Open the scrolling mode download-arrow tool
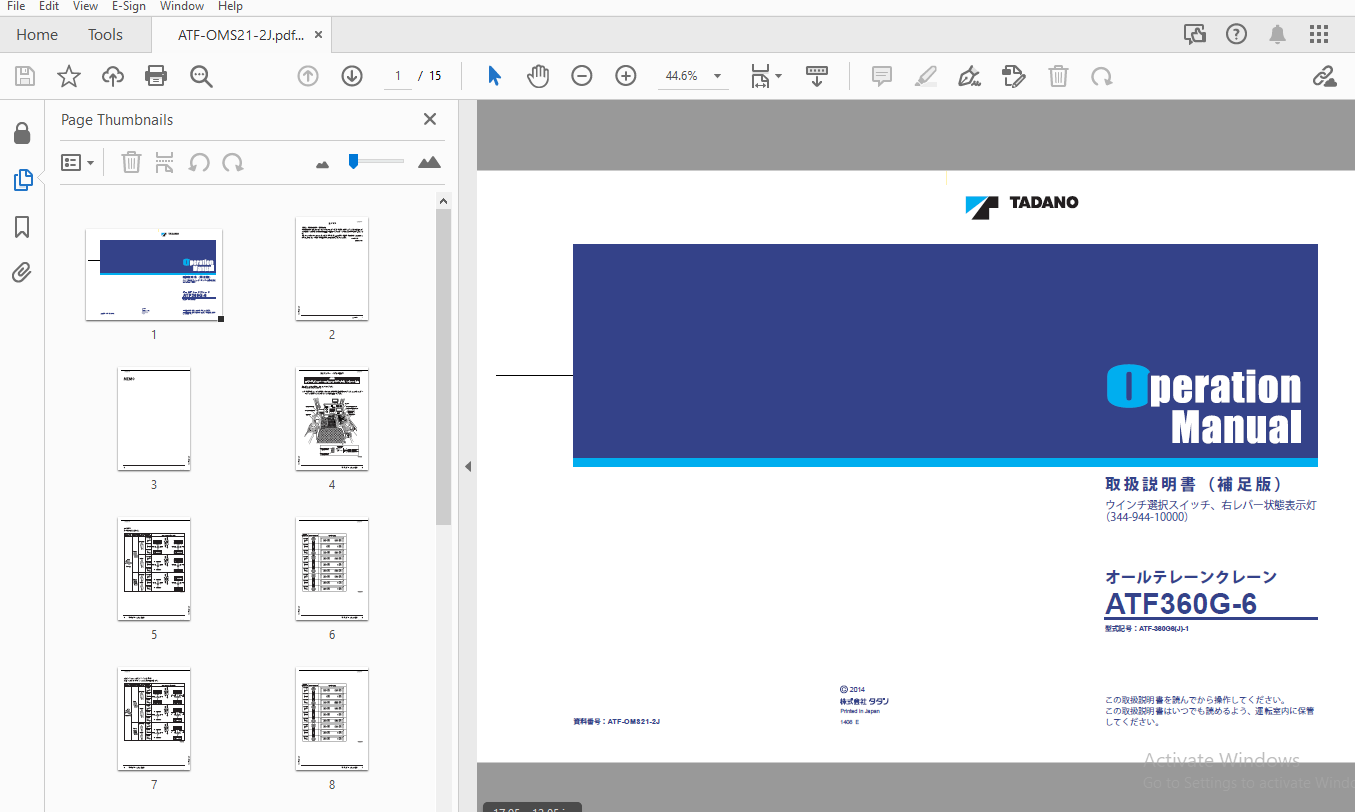Viewport: 1355px width, 812px height. pos(817,76)
